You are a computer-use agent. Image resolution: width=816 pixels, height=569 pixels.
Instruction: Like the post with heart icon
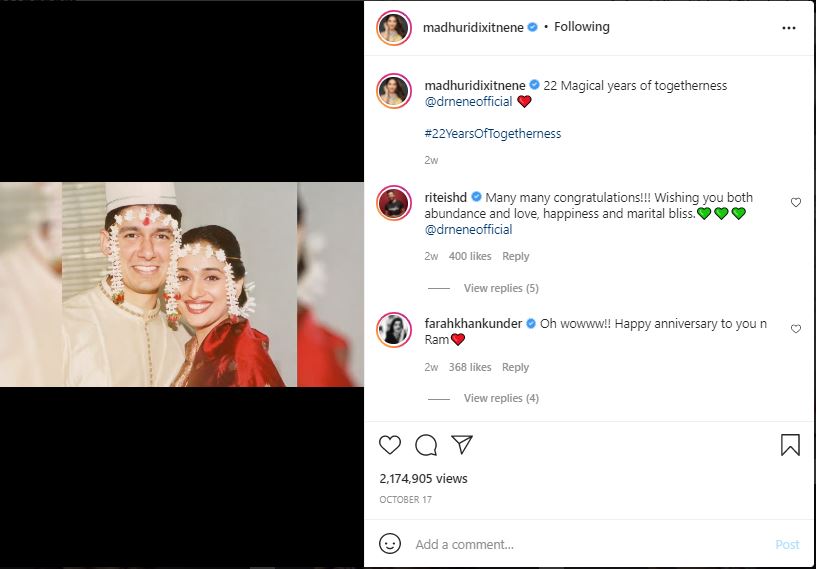click(x=390, y=445)
